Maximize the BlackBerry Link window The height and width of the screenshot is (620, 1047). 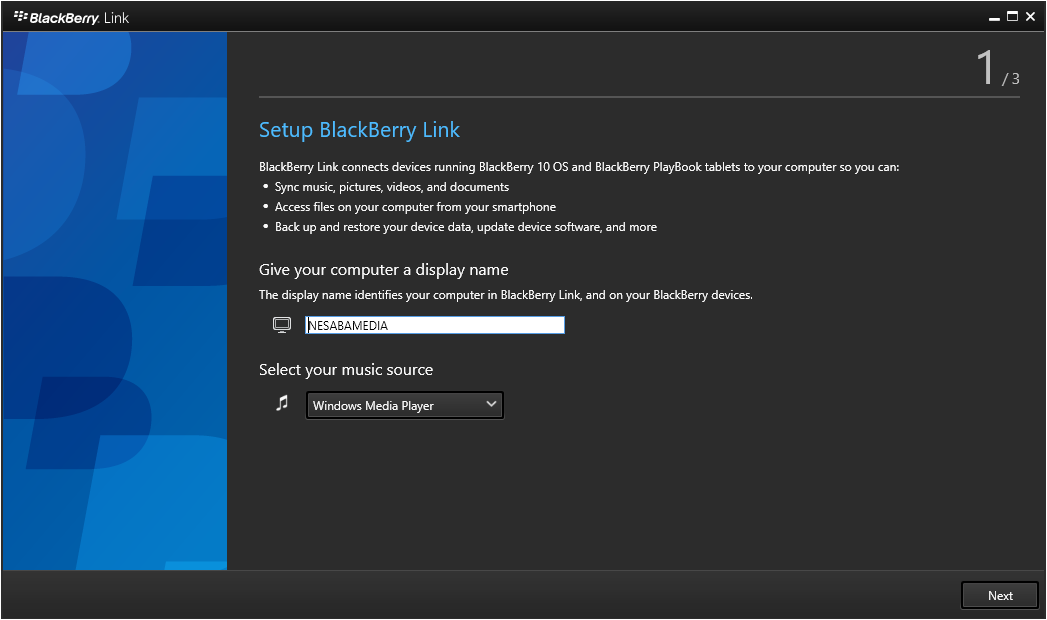[1012, 16]
